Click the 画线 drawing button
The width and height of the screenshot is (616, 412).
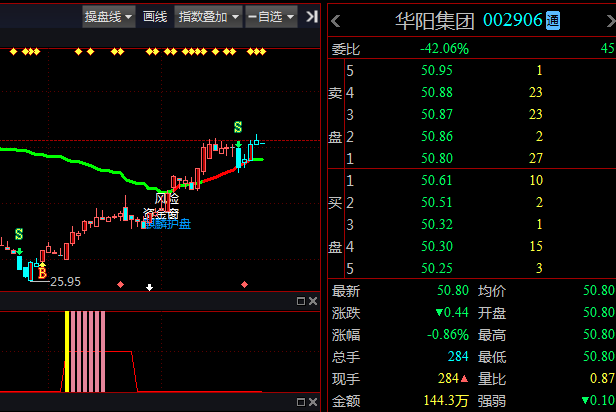tap(155, 16)
